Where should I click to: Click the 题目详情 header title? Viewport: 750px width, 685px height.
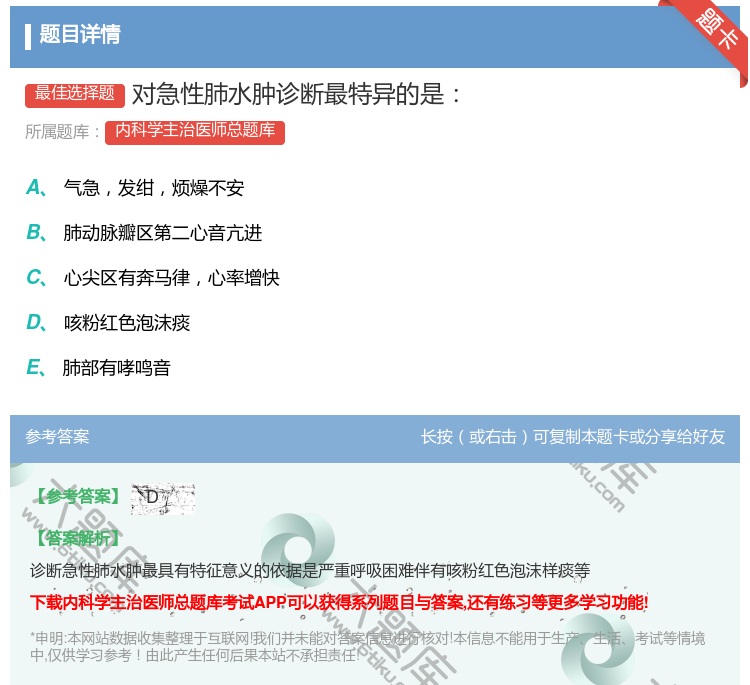80,34
